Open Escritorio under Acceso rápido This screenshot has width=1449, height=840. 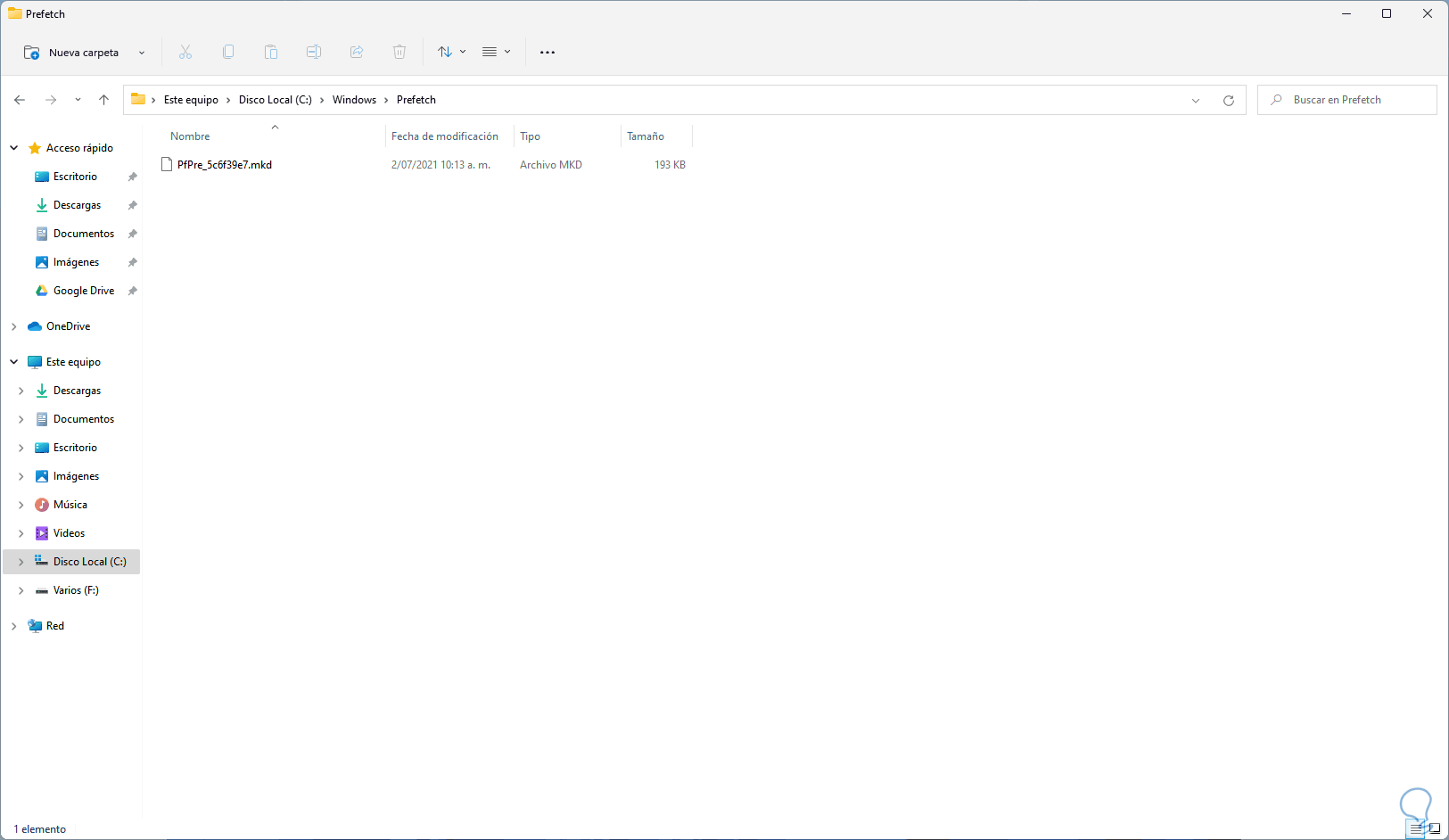pyautogui.click(x=75, y=177)
